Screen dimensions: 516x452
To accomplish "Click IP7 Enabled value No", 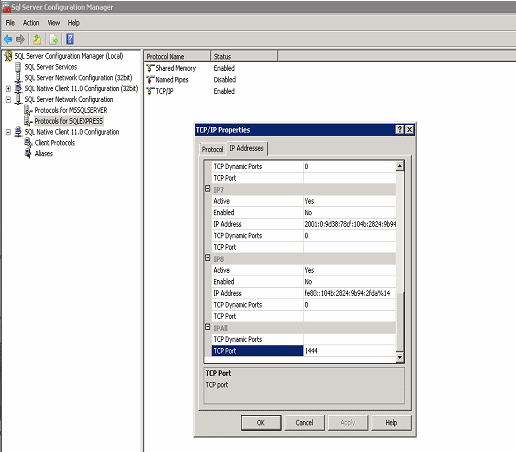I will point(349,212).
